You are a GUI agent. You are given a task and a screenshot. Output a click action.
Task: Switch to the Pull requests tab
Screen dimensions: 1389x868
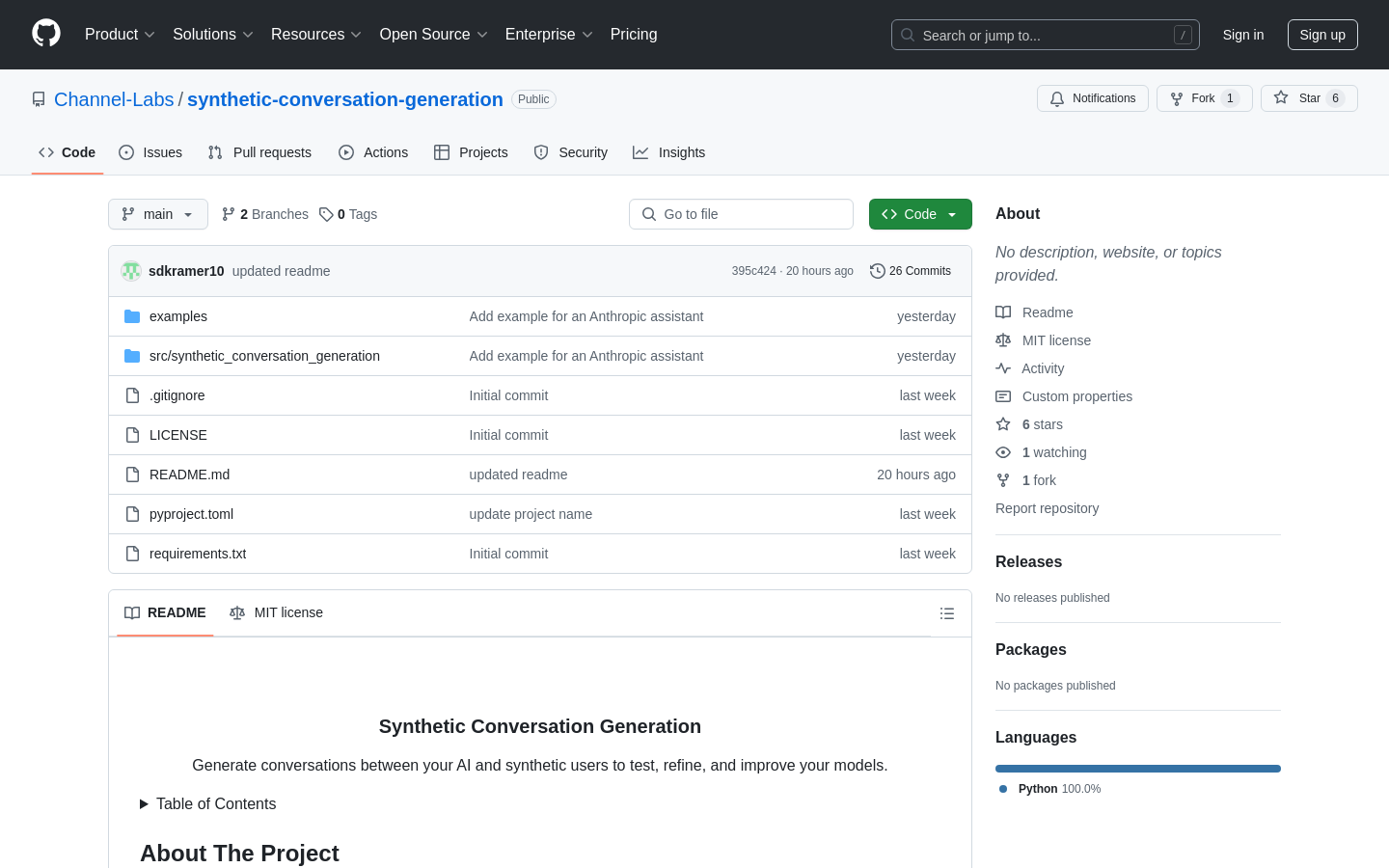pyautogui.click(x=259, y=152)
